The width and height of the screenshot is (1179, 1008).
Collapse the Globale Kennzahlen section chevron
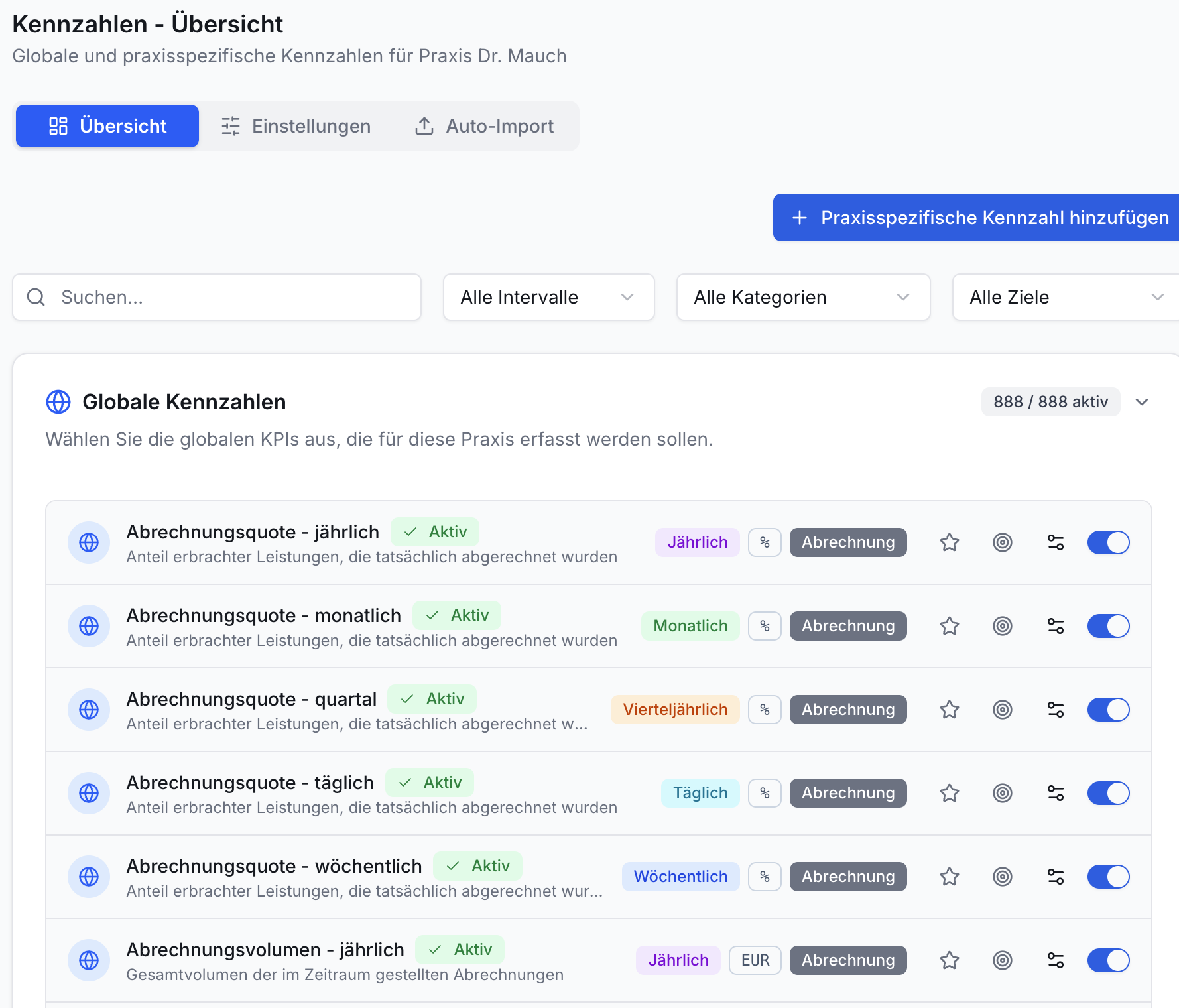(x=1142, y=402)
